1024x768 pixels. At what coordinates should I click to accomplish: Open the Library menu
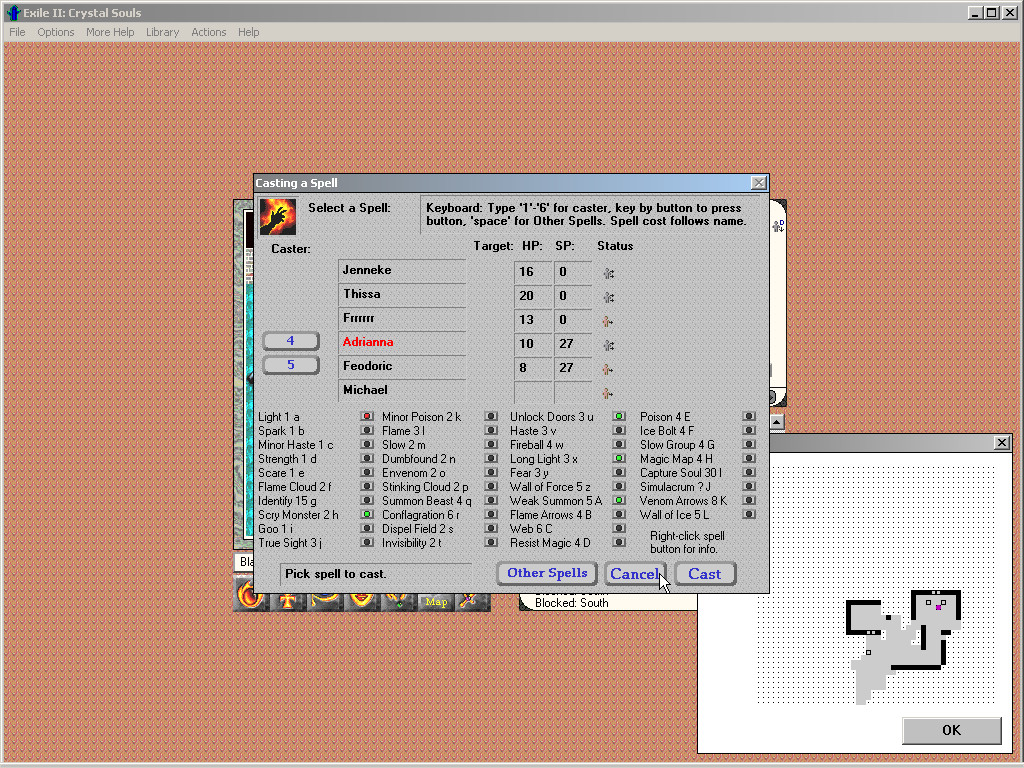(x=162, y=32)
